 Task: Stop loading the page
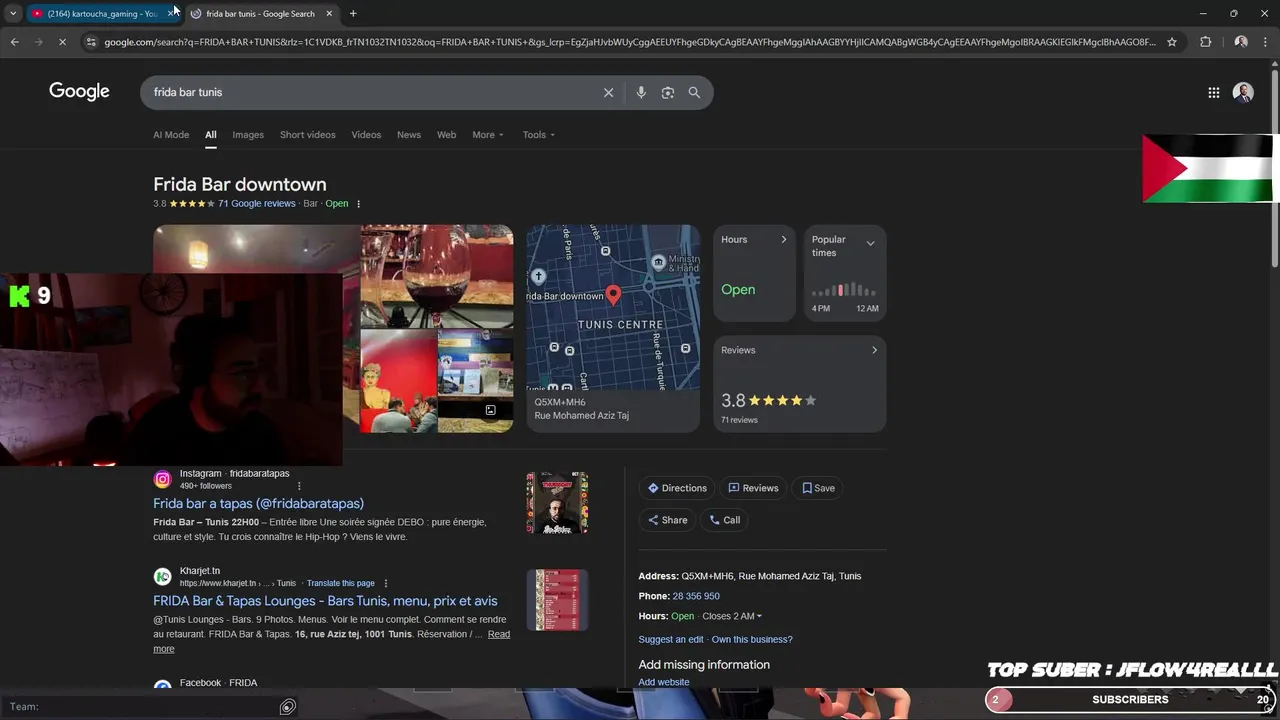point(62,42)
